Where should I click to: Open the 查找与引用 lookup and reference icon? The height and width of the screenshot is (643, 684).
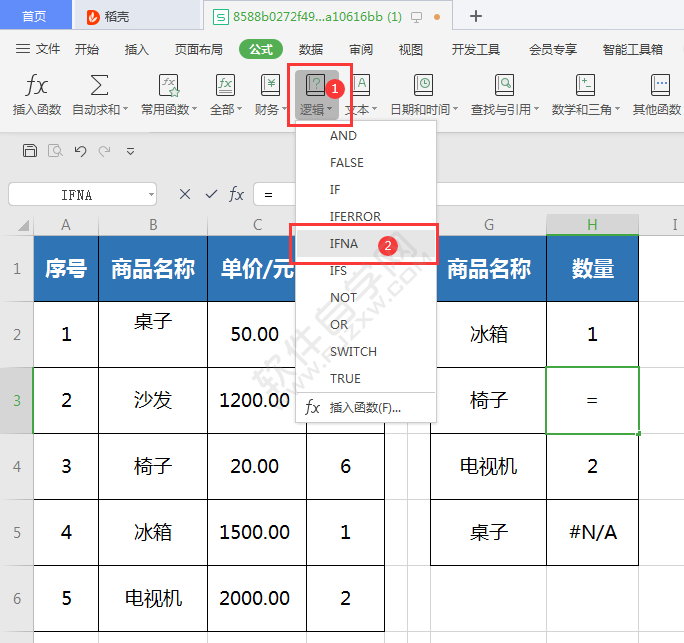[504, 85]
